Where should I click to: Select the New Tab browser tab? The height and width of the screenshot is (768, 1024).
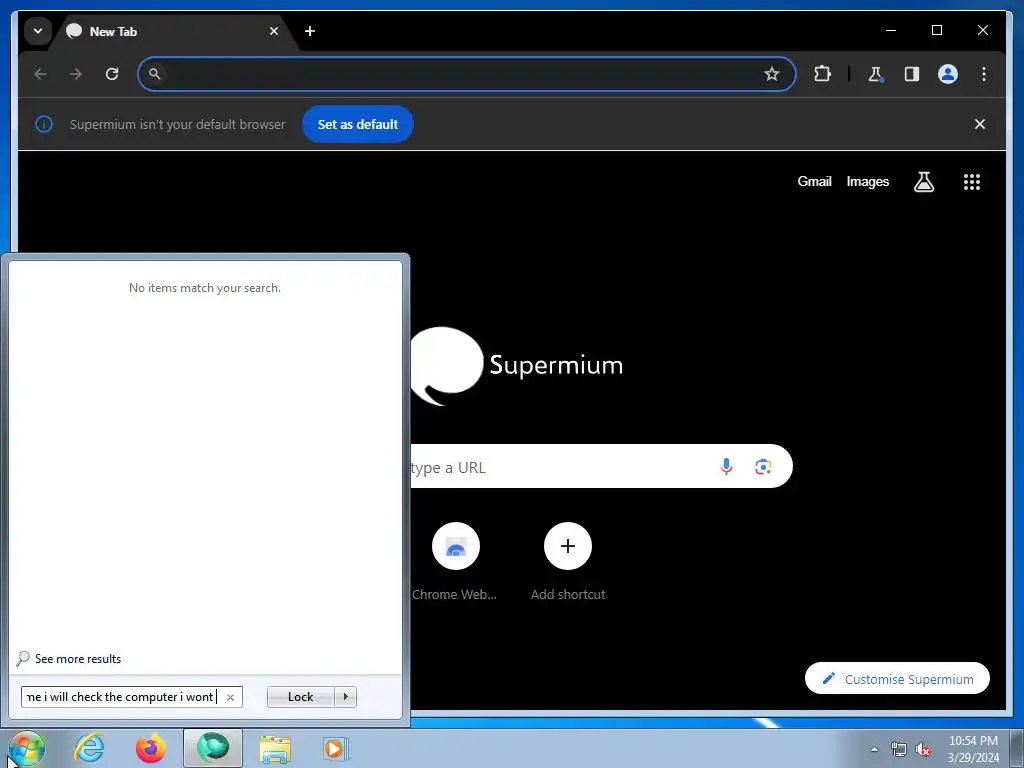point(171,31)
